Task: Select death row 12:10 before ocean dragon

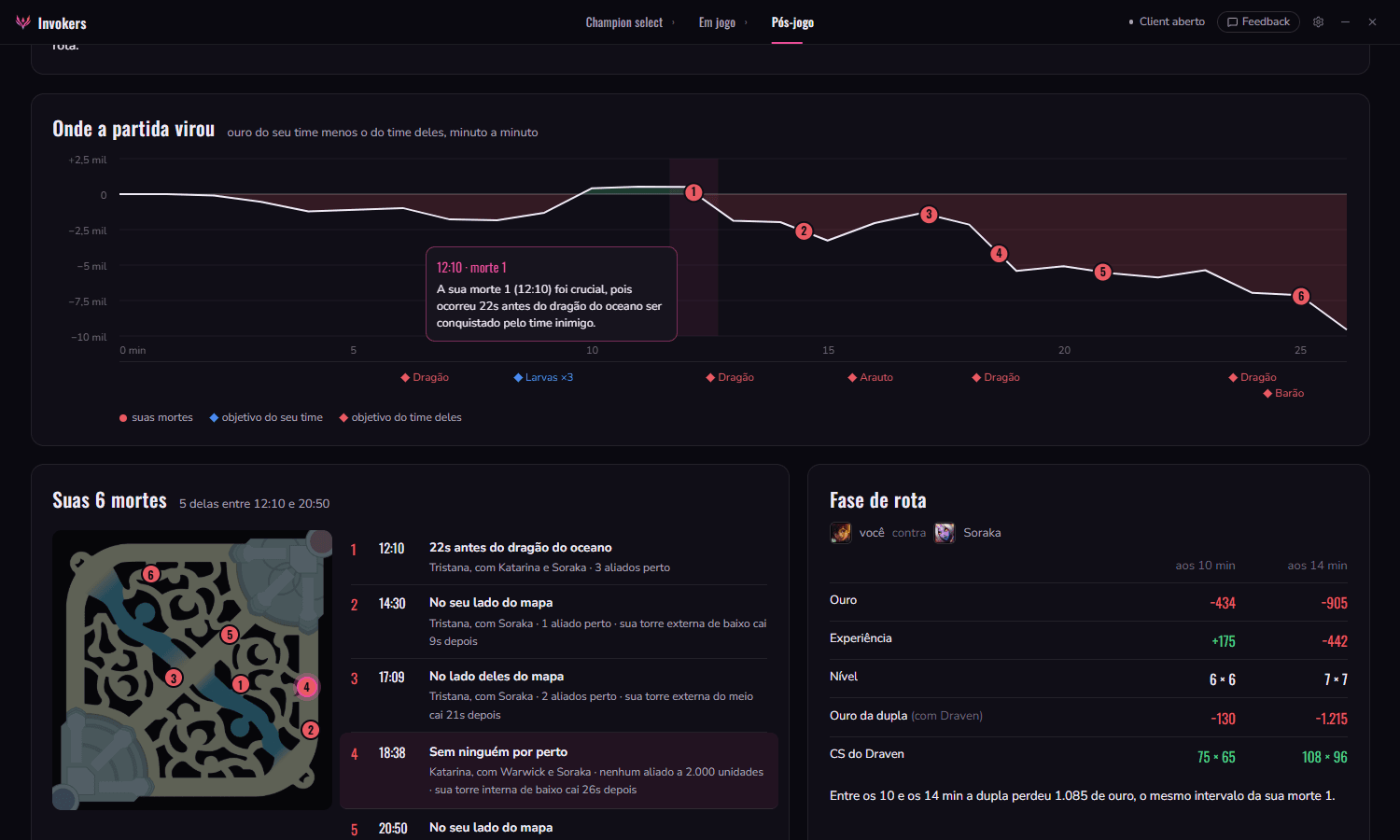Action: tap(558, 557)
